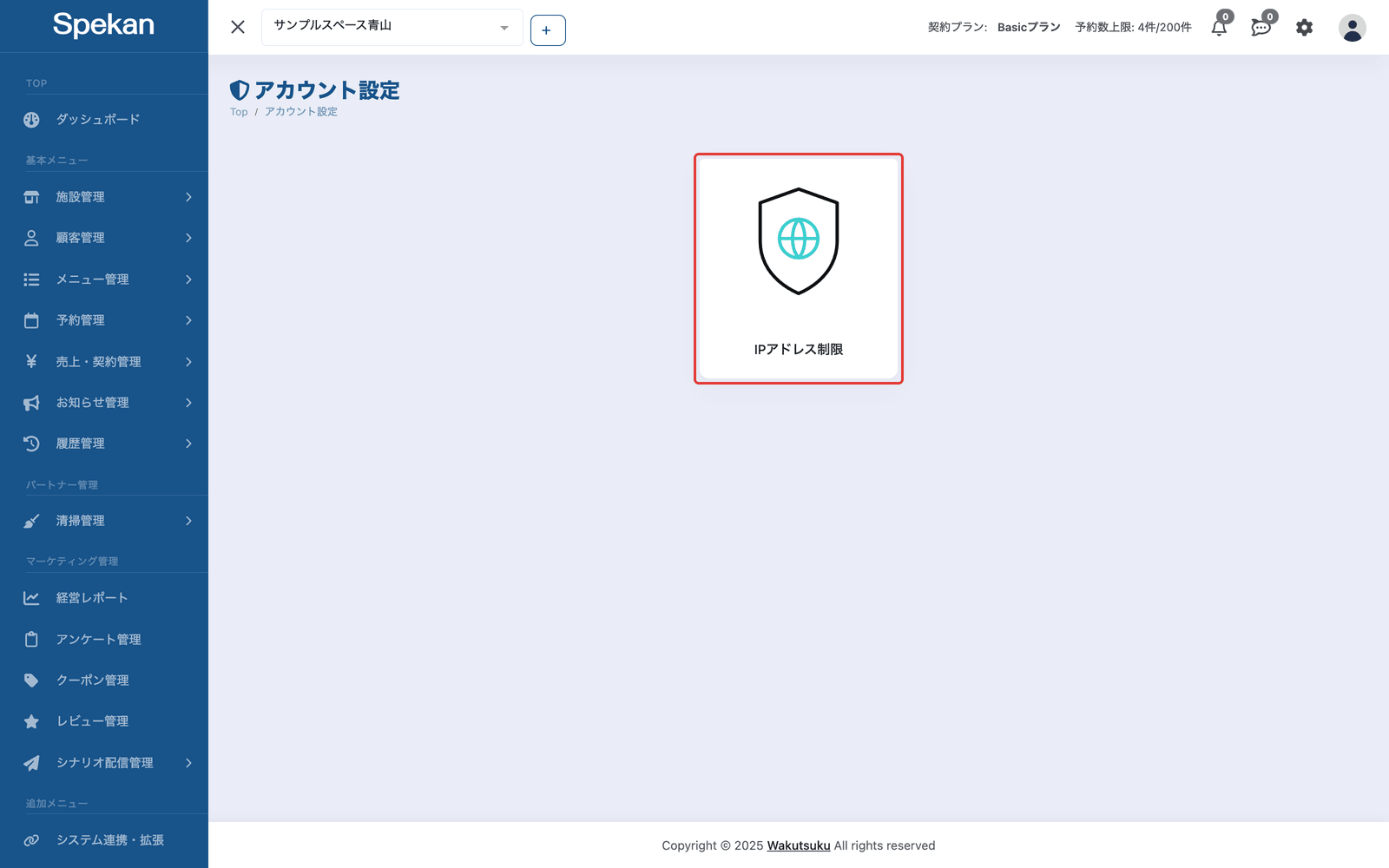Click the 追加メニュー section label
This screenshot has height=868, width=1389.
56,804
